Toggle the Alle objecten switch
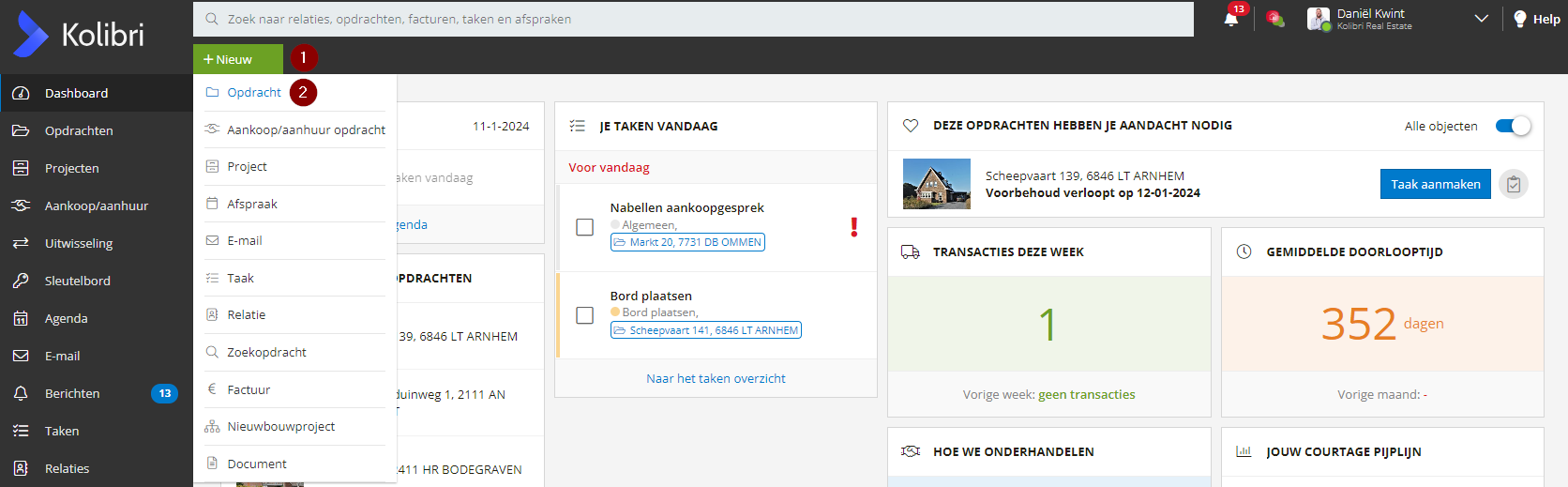The width and height of the screenshot is (1568, 487). point(1513,126)
